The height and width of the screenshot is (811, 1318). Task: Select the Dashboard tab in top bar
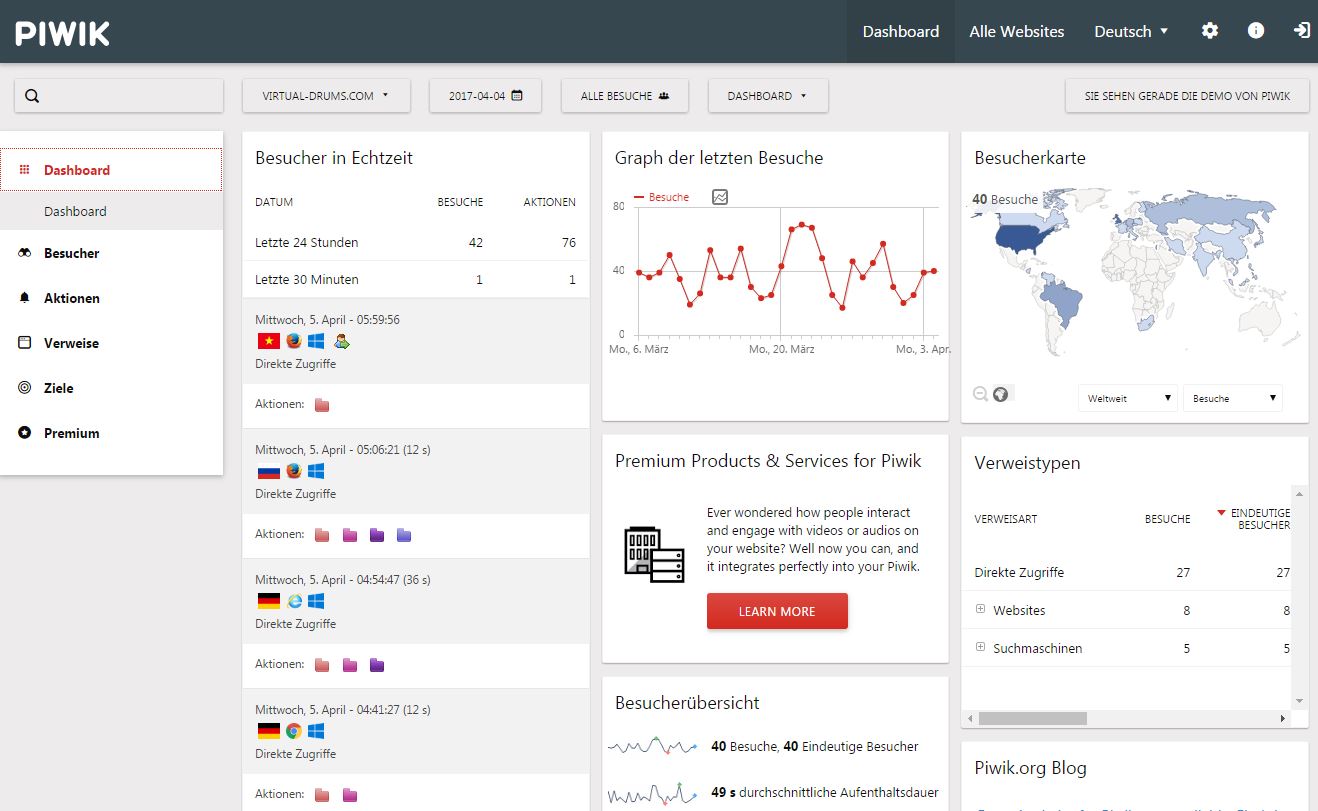pyautogui.click(x=900, y=31)
